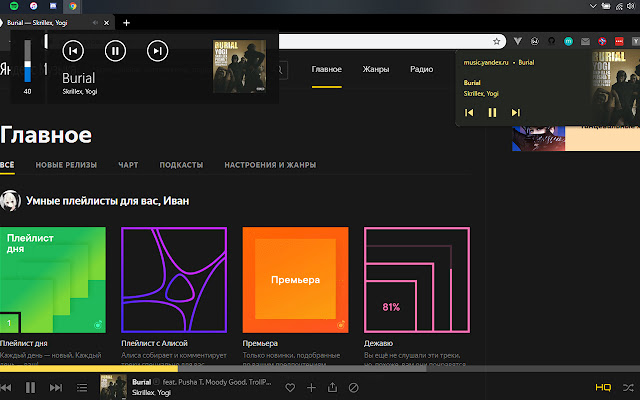Open the Skrillex, Yogi artist link in player bar
640x400 pixels.
tap(151, 393)
